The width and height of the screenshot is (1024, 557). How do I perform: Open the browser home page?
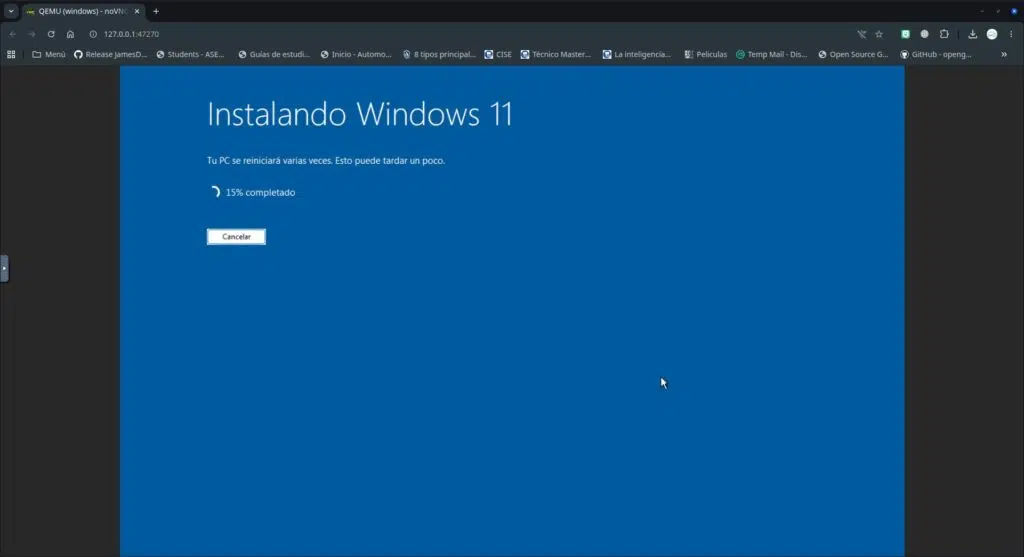coord(71,34)
